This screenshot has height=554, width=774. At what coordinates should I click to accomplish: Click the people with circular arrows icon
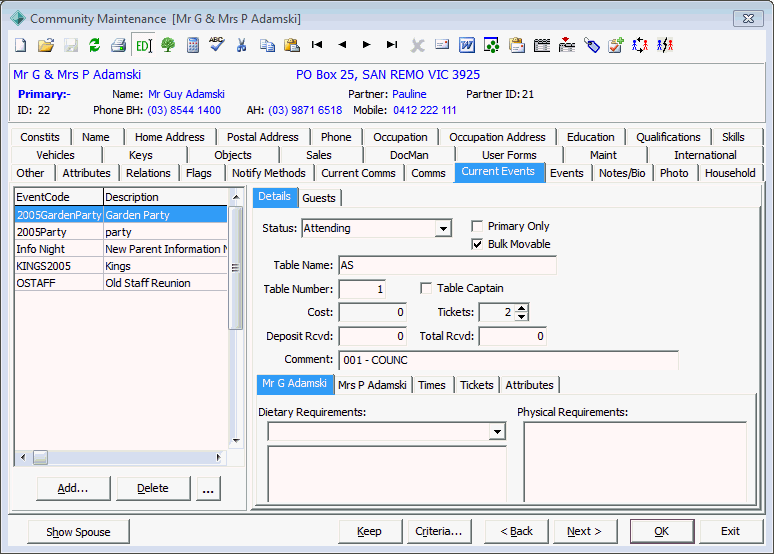[x=640, y=45]
